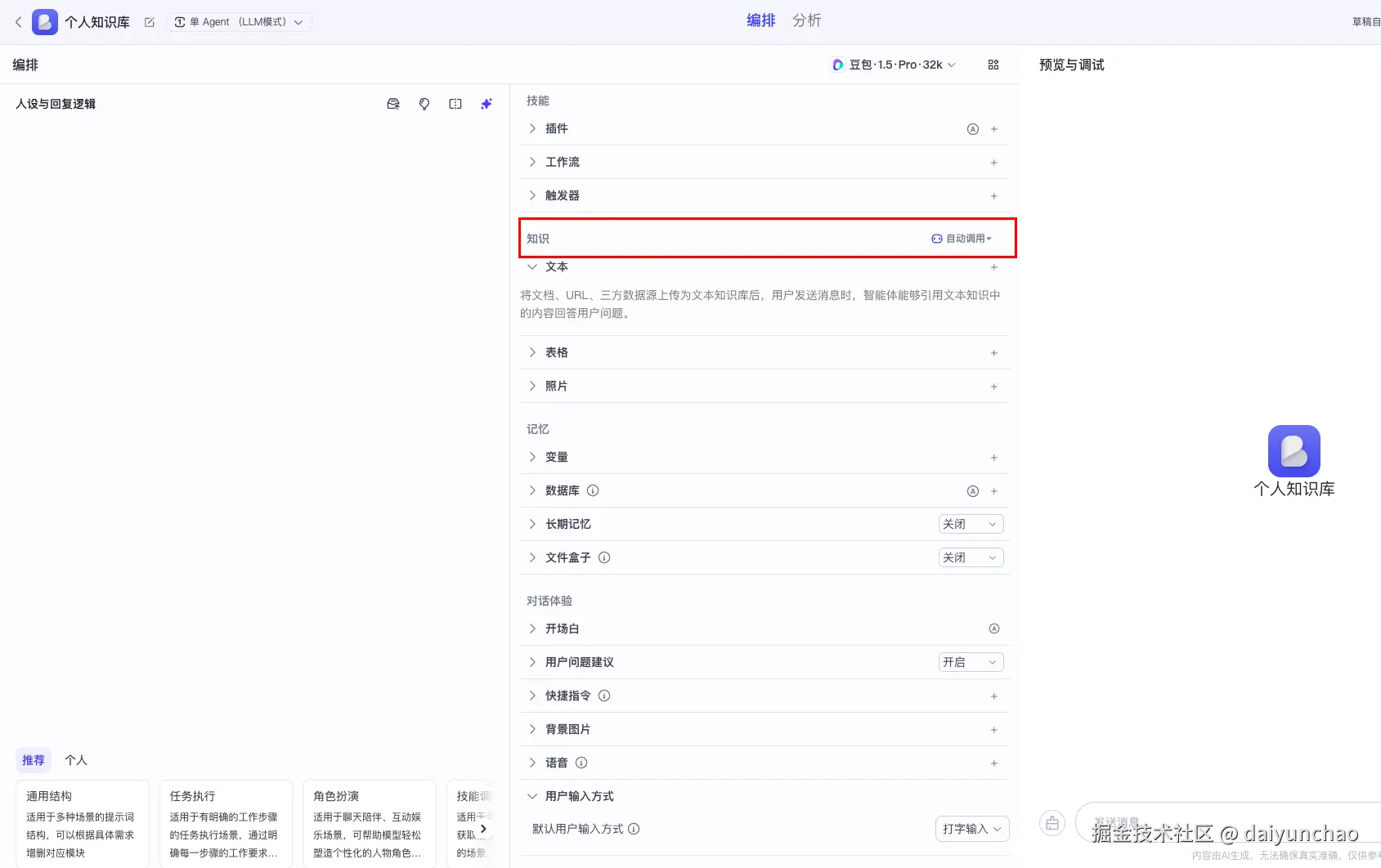This screenshot has height=868, width=1381.
Task: Expand the 变量 section
Action: 532,457
